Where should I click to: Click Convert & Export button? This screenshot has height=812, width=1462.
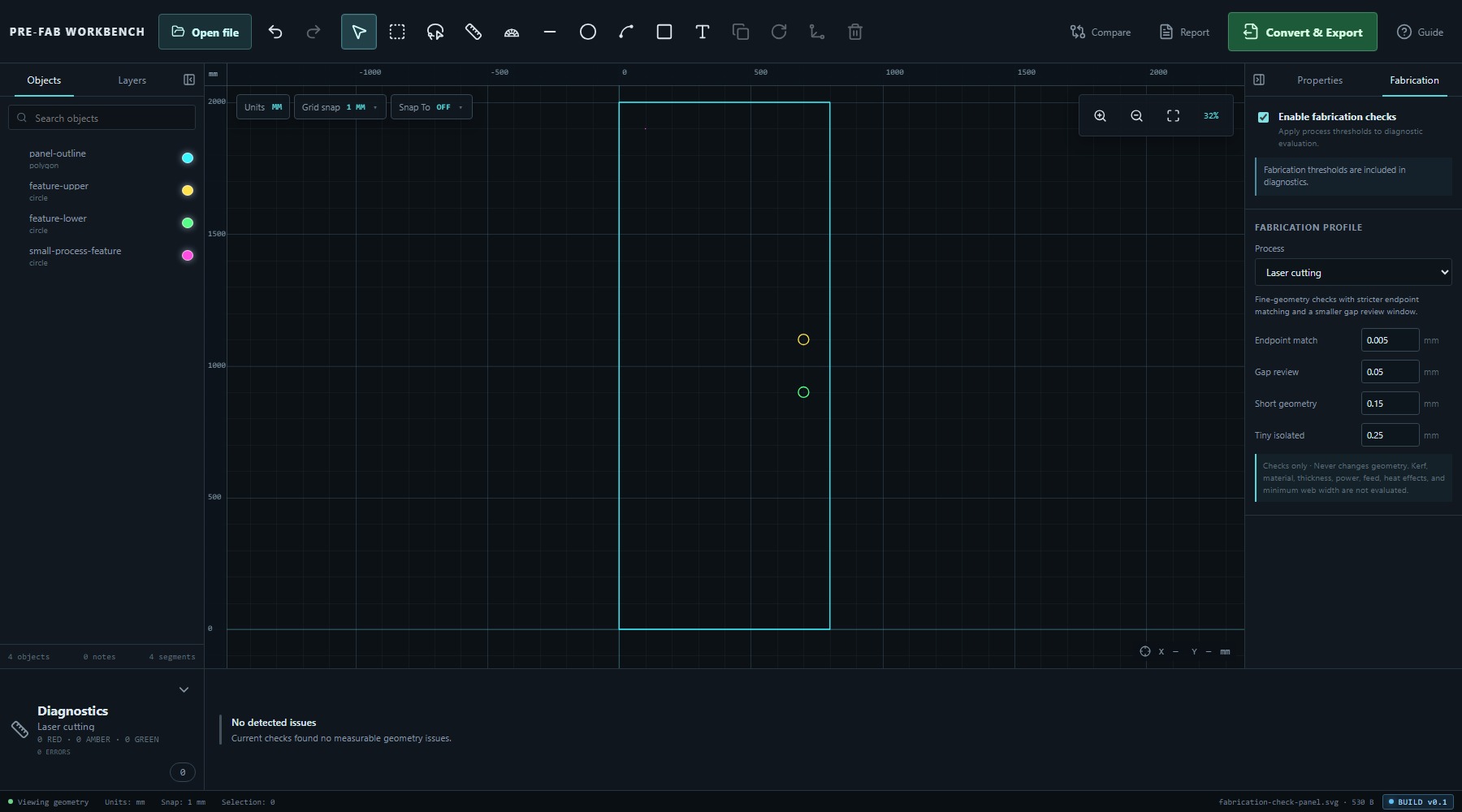[x=1303, y=32]
